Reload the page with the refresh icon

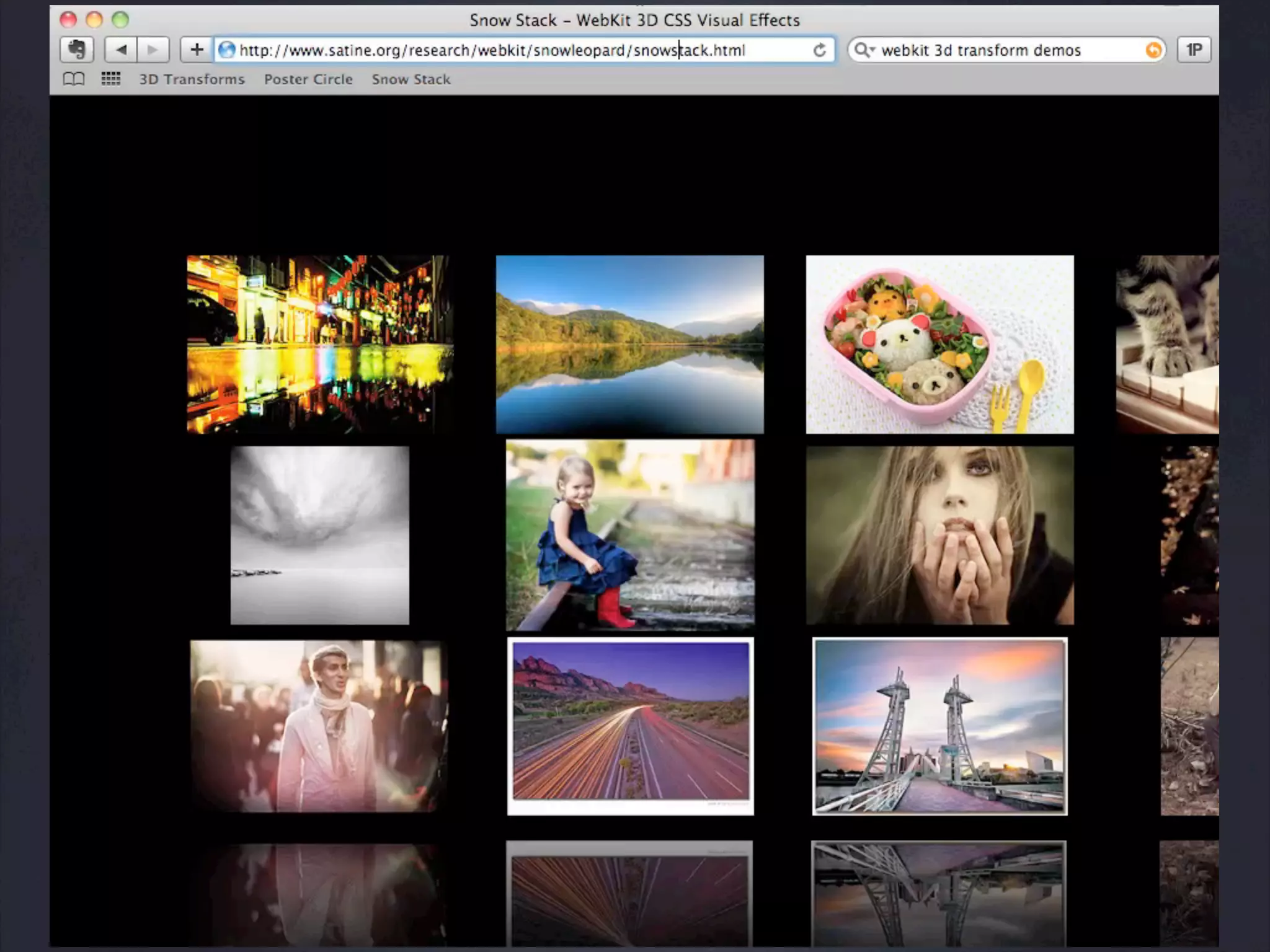point(819,50)
